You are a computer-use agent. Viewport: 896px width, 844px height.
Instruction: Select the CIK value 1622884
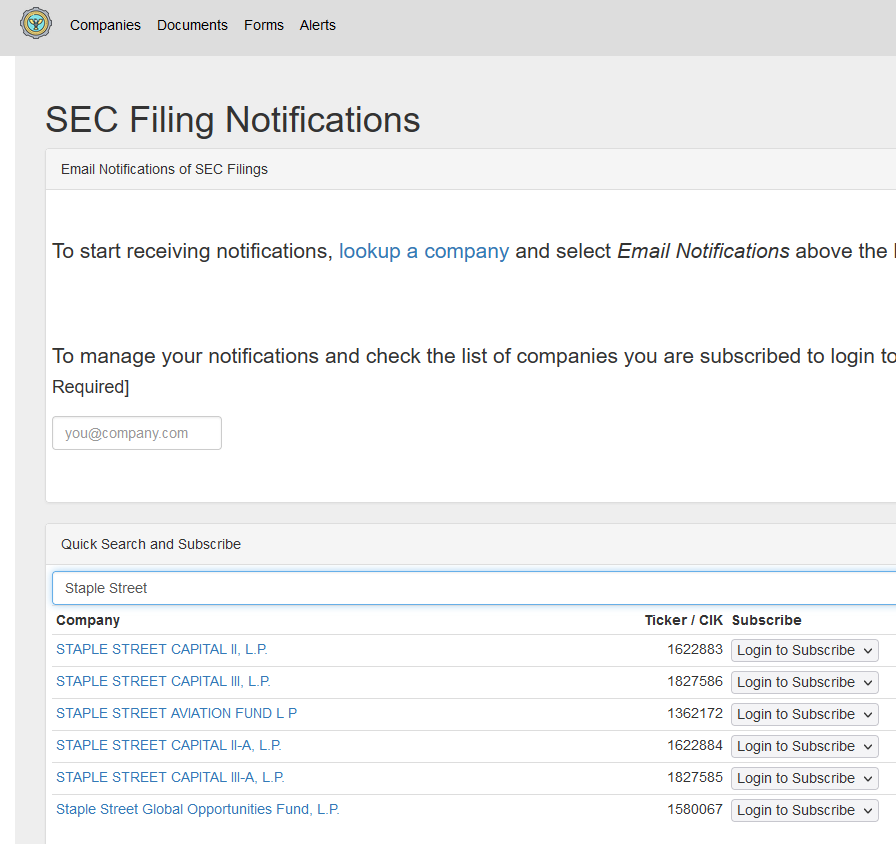pyautogui.click(x=695, y=745)
